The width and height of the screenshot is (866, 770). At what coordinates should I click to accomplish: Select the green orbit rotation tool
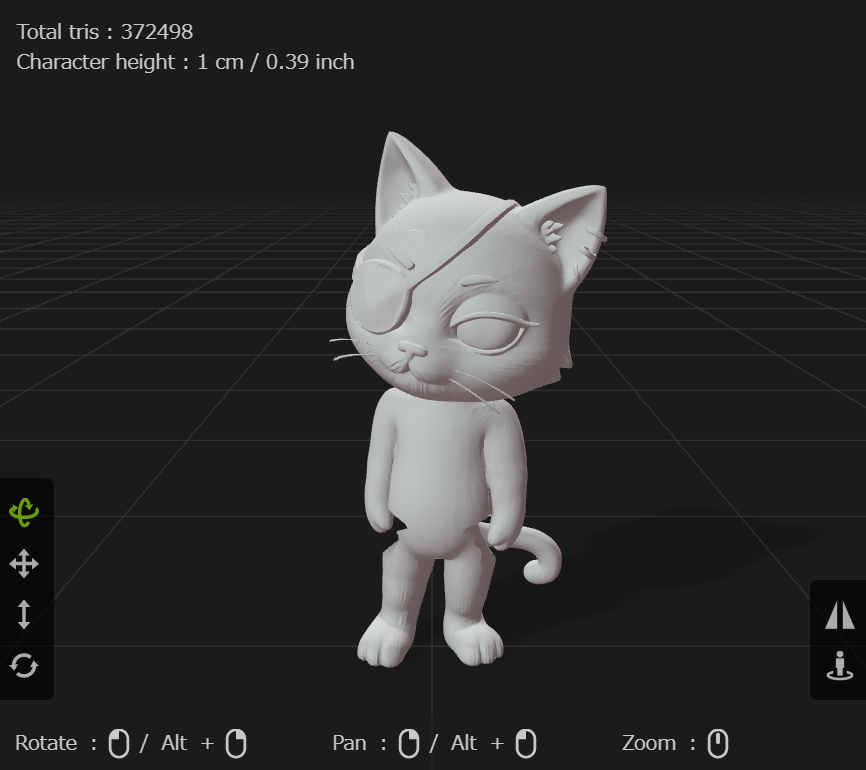(25, 511)
